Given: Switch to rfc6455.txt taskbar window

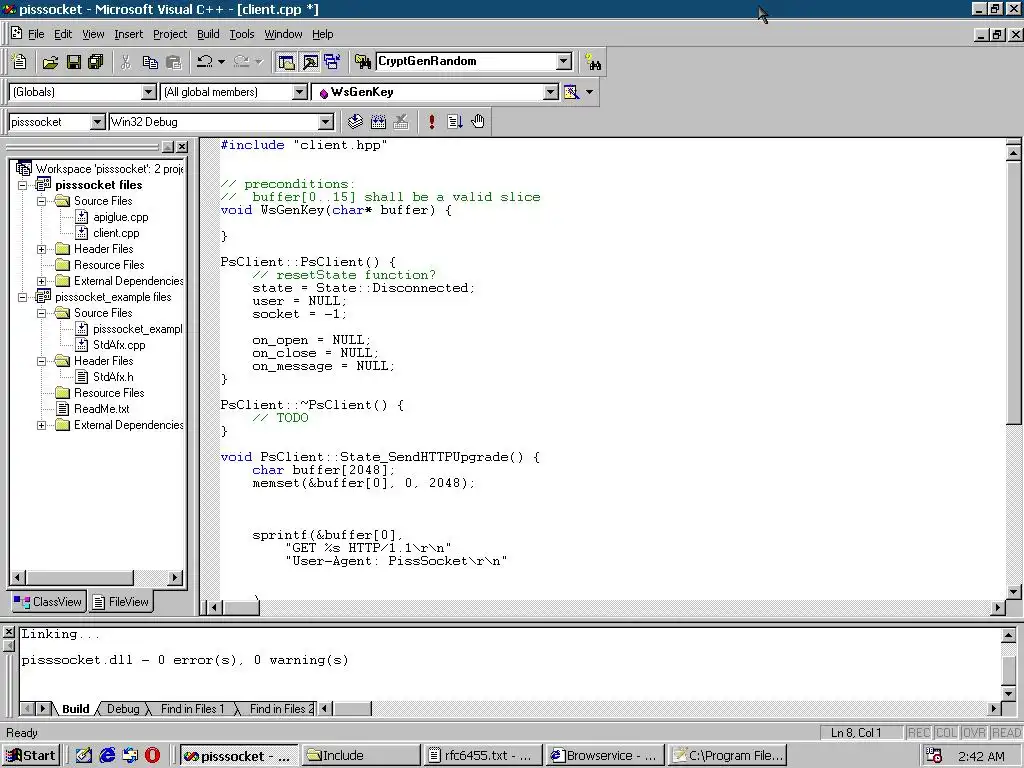Looking at the screenshot, I should pyautogui.click(x=481, y=756).
